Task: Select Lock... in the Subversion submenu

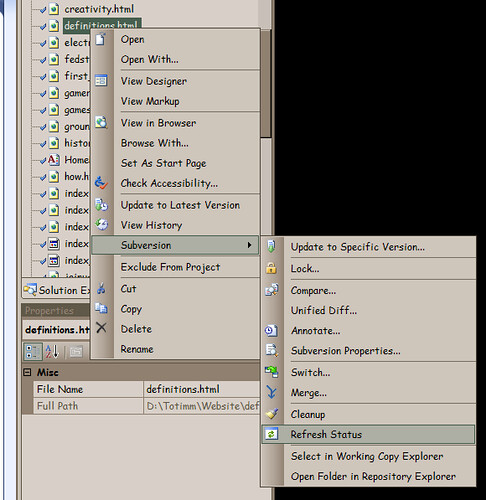Action: pyautogui.click(x=368, y=268)
